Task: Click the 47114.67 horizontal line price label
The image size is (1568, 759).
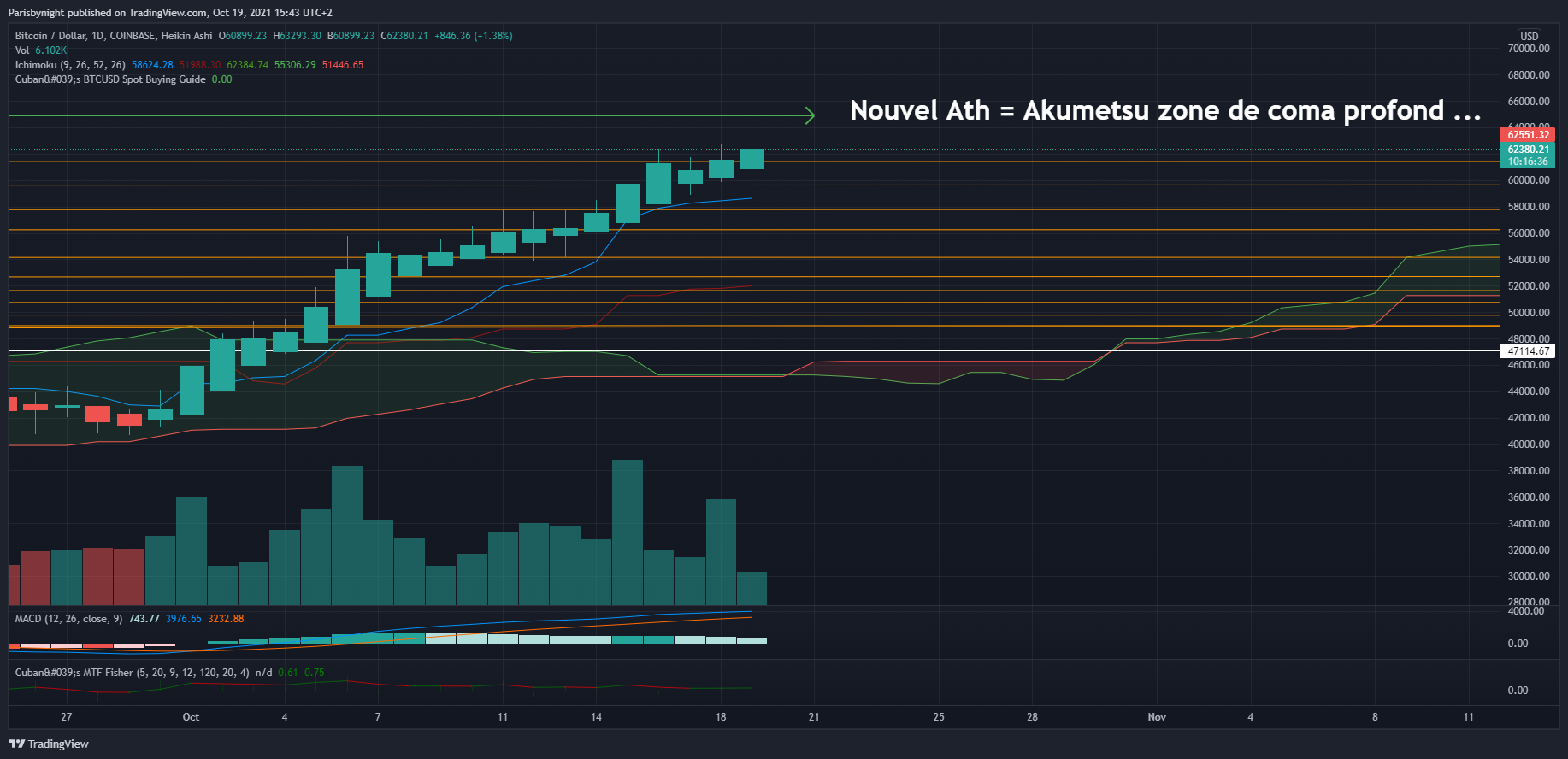Action: coord(1528,351)
